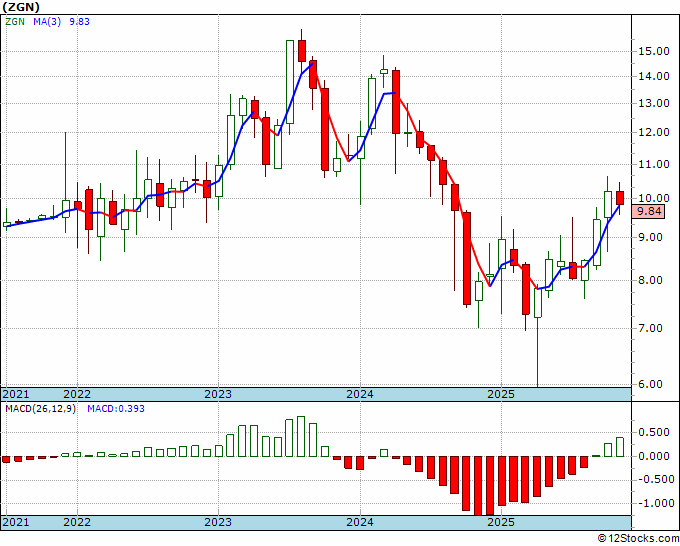Click the 0.000 MACD axis label

[x=654, y=456]
